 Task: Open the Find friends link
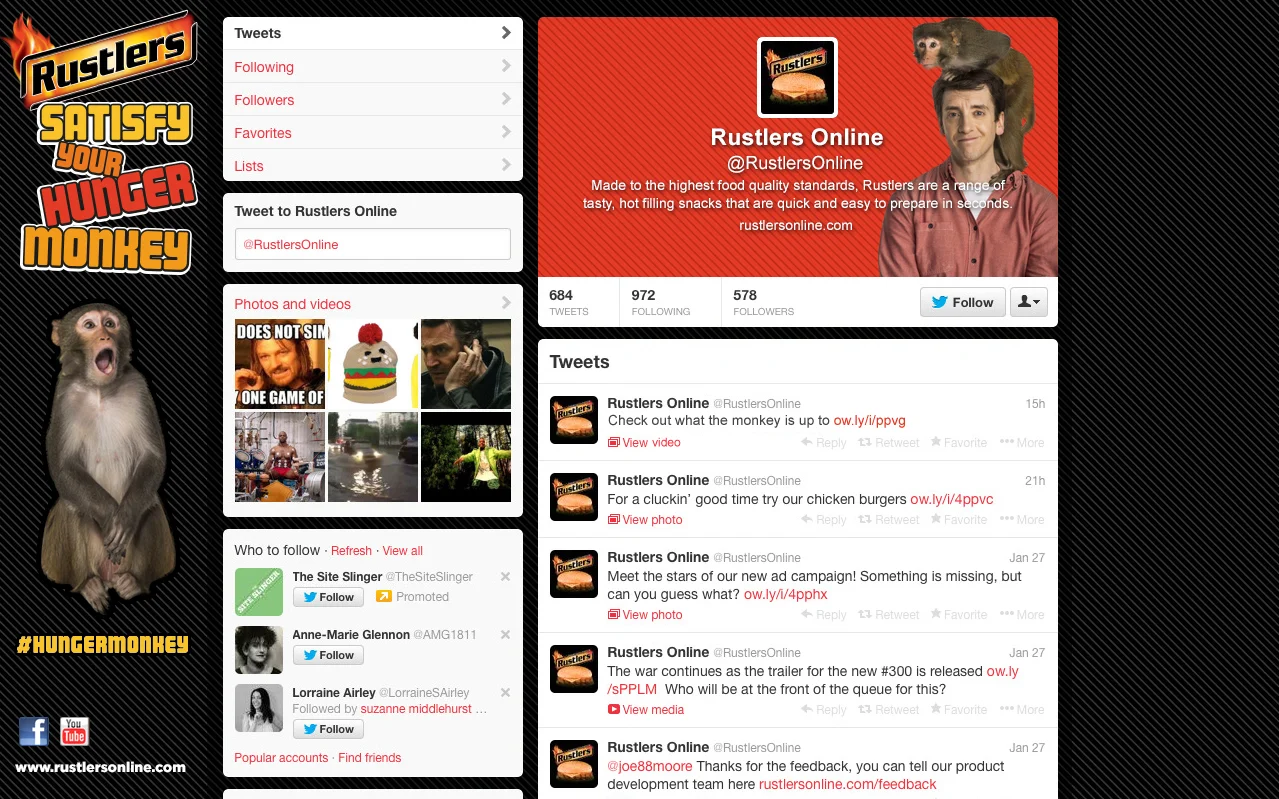click(x=369, y=758)
